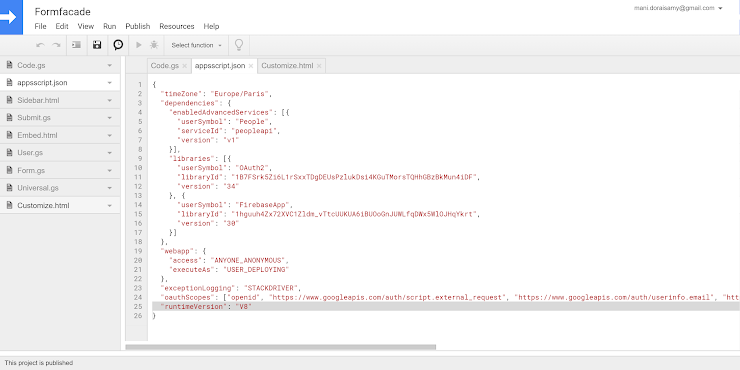This screenshot has height=370, width=740.
Task: Open Form.gs in the file list
Action: 60,170
